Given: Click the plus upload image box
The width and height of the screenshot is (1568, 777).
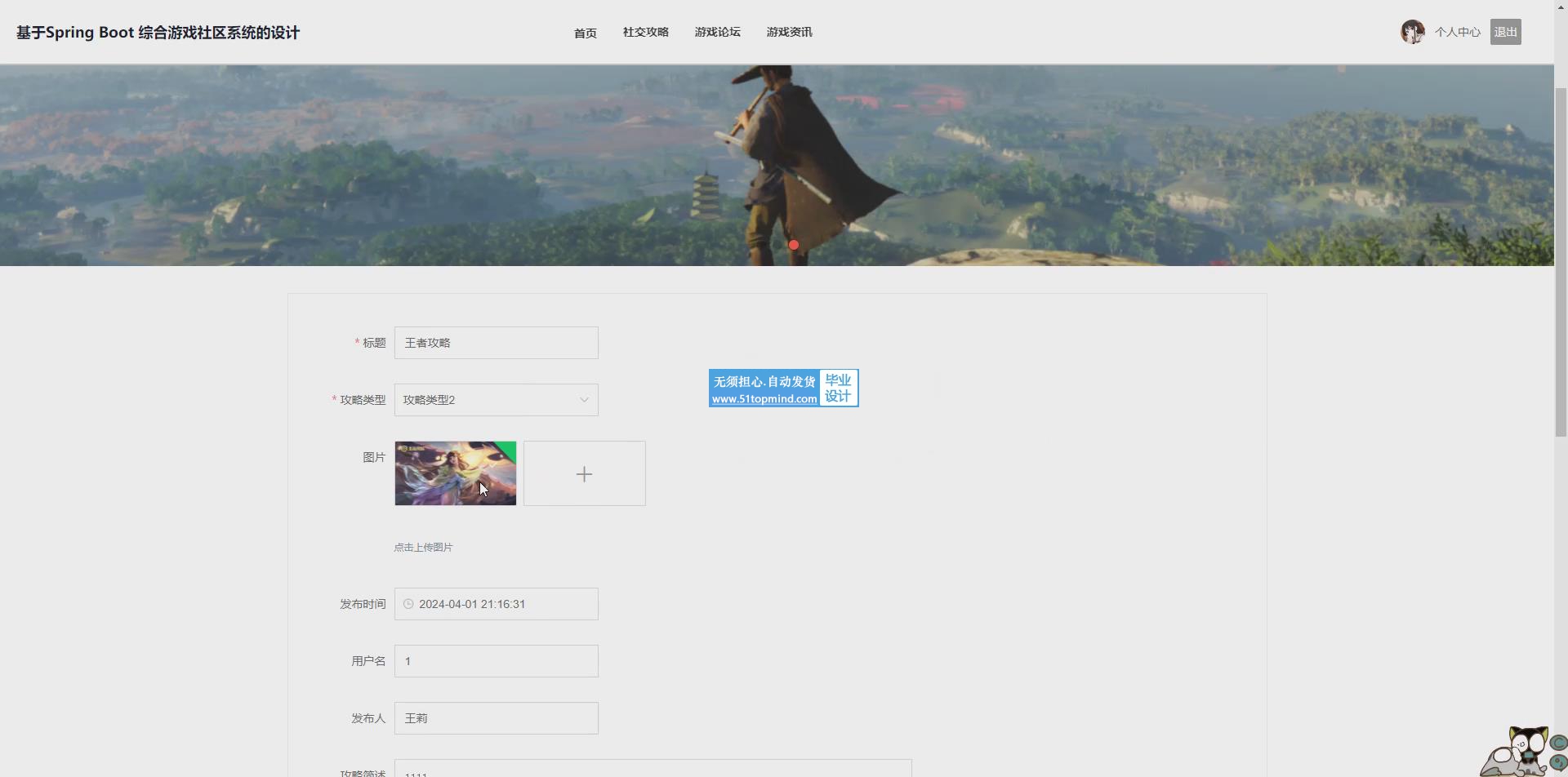Looking at the screenshot, I should (x=584, y=473).
